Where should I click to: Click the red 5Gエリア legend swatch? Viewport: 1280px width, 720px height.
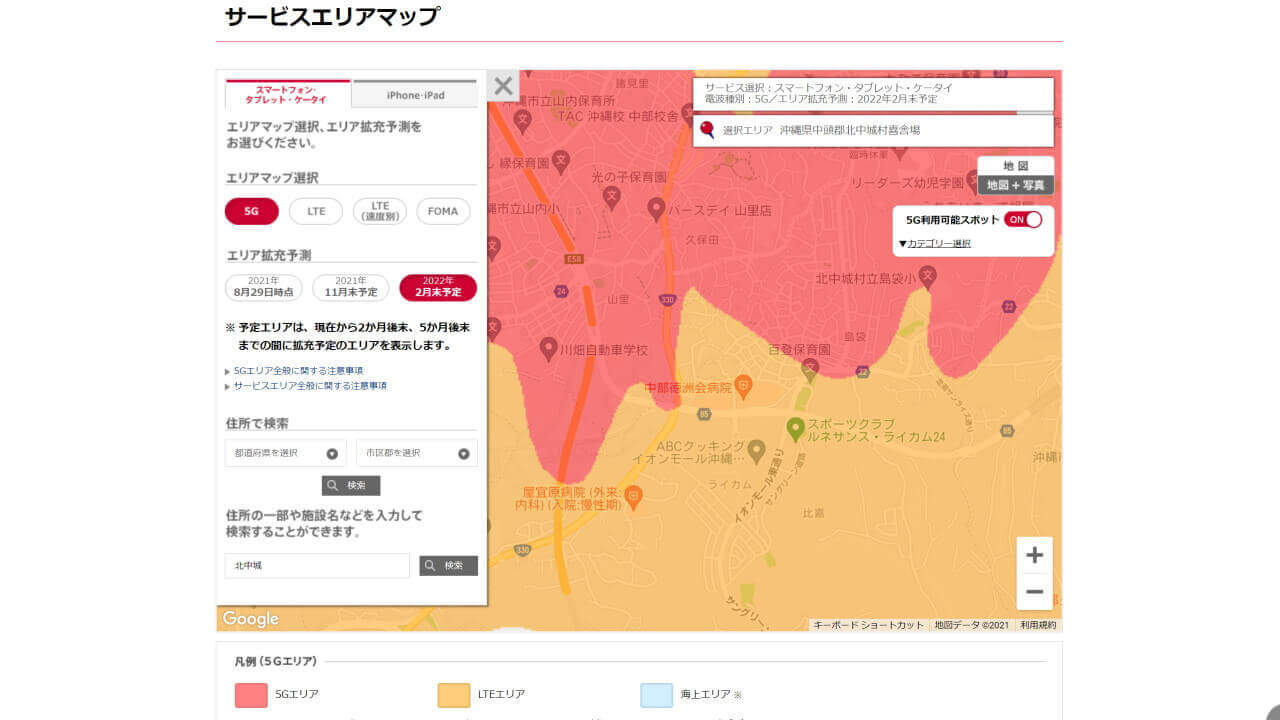tap(250, 694)
